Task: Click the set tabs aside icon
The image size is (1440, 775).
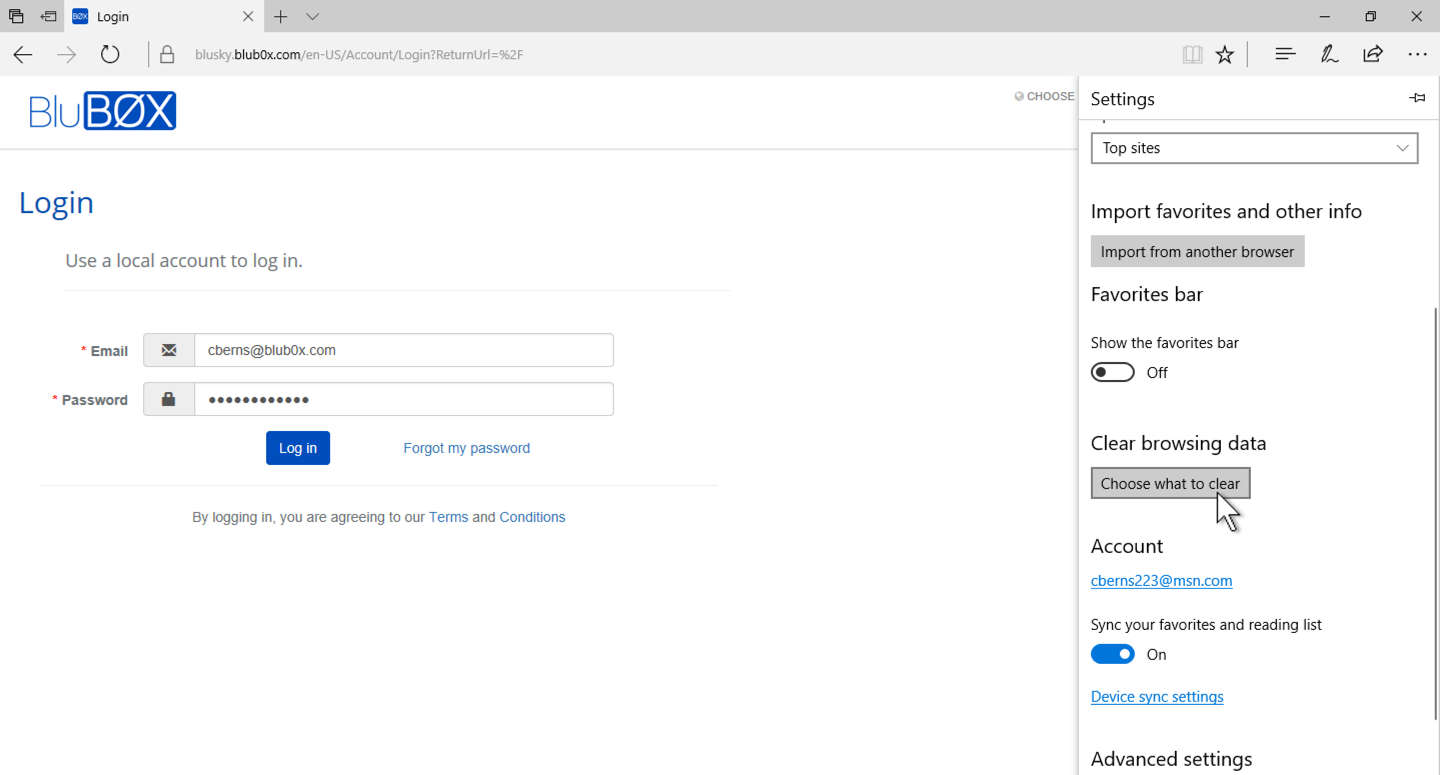Action: (x=48, y=17)
